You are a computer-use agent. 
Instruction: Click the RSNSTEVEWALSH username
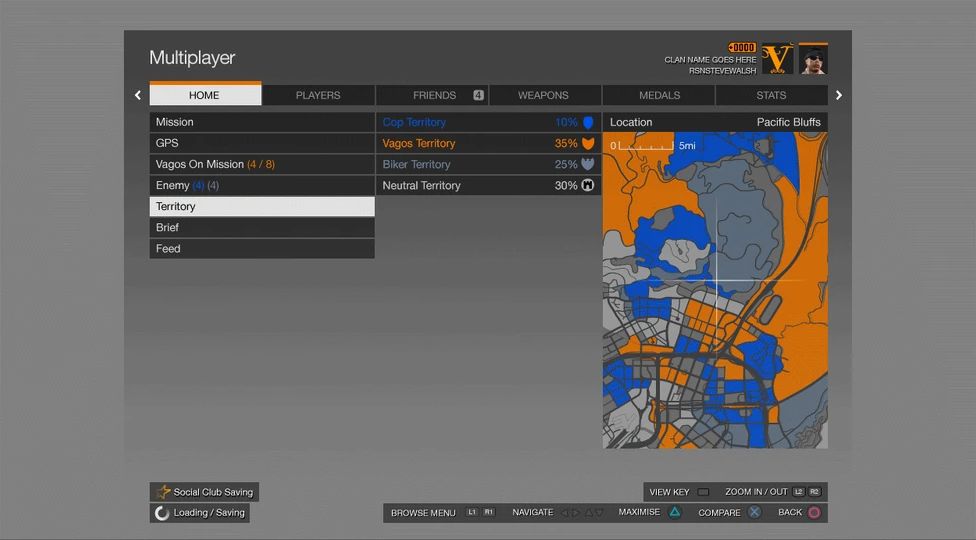(722, 71)
